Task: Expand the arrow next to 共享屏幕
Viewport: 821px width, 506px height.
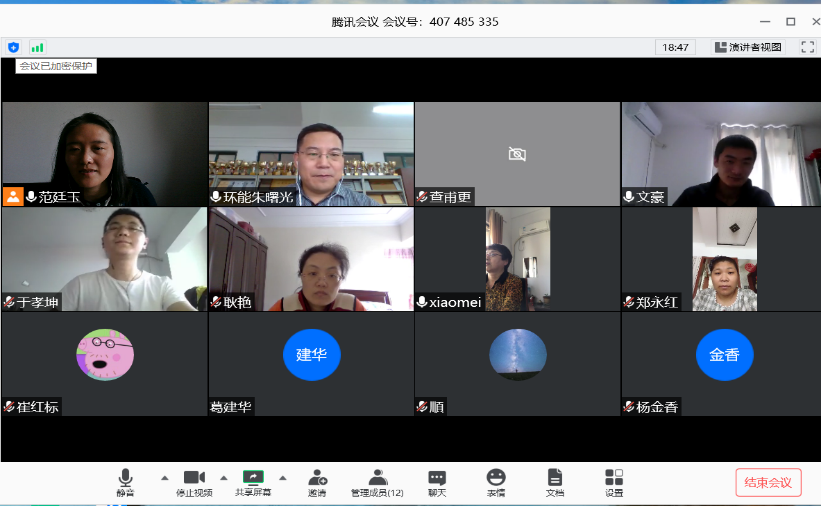Action: [283, 477]
